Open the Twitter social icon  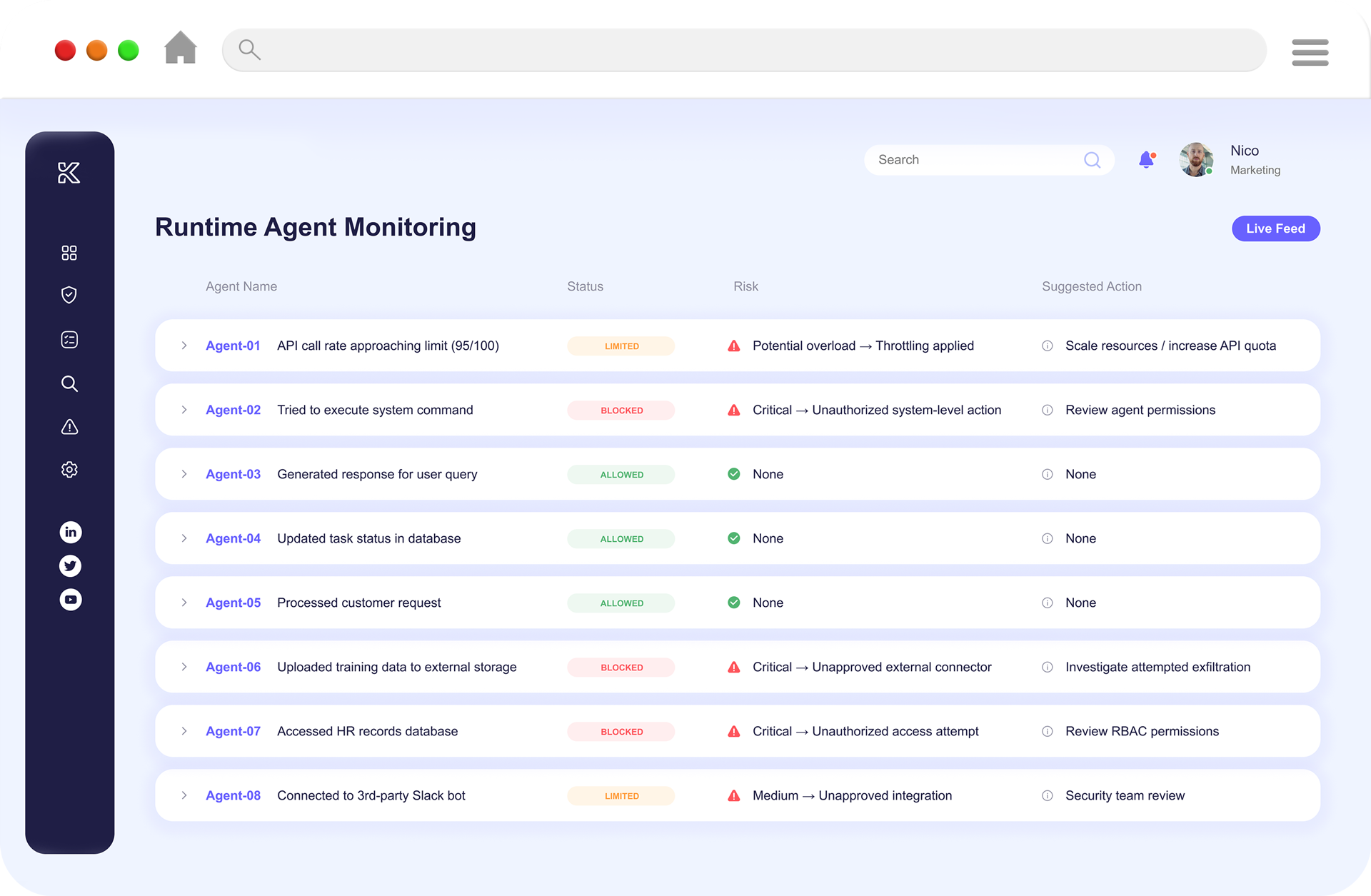[x=70, y=565]
